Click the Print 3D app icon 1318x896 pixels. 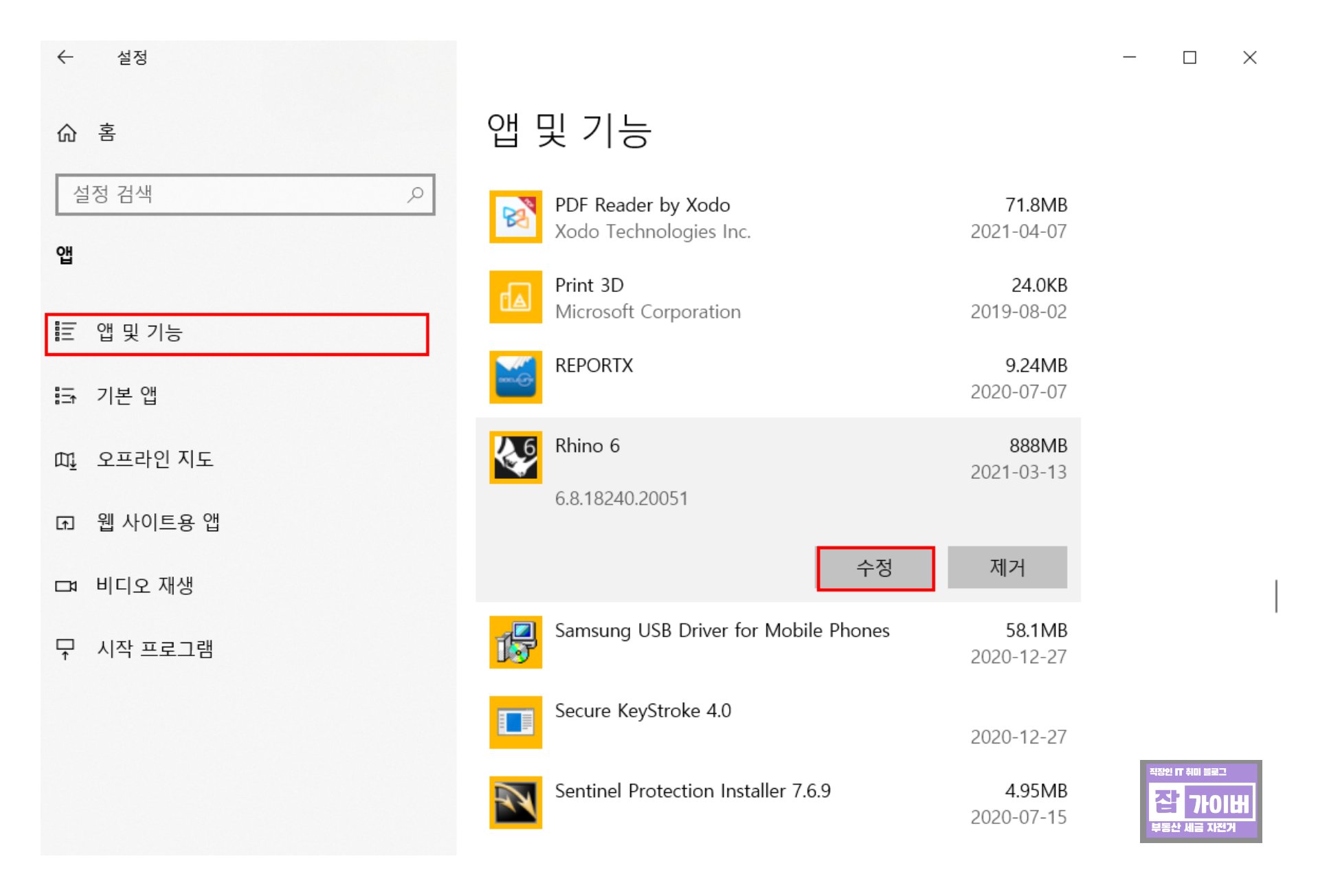tap(515, 298)
